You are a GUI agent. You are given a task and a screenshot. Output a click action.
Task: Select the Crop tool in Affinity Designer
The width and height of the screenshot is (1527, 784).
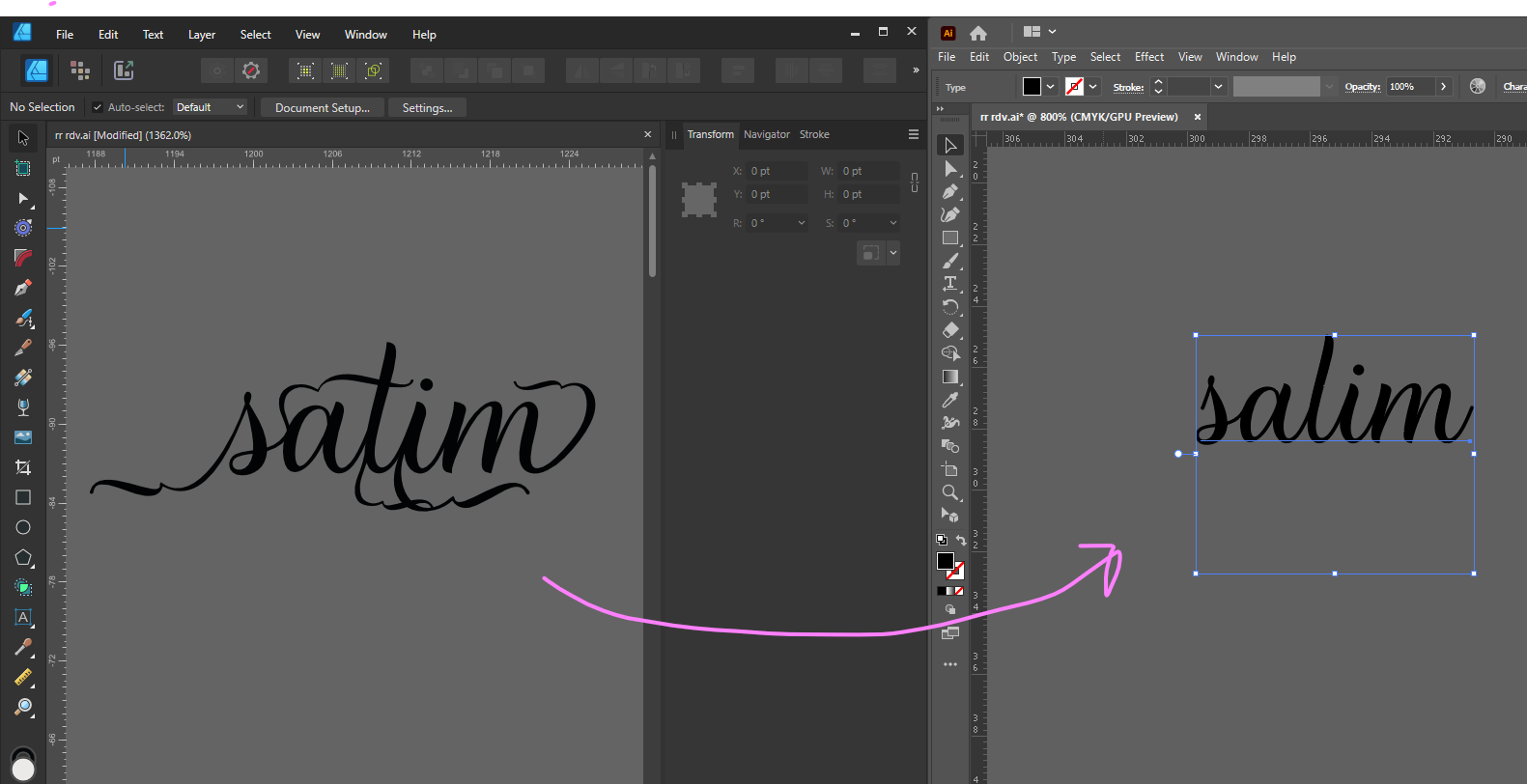coord(23,467)
